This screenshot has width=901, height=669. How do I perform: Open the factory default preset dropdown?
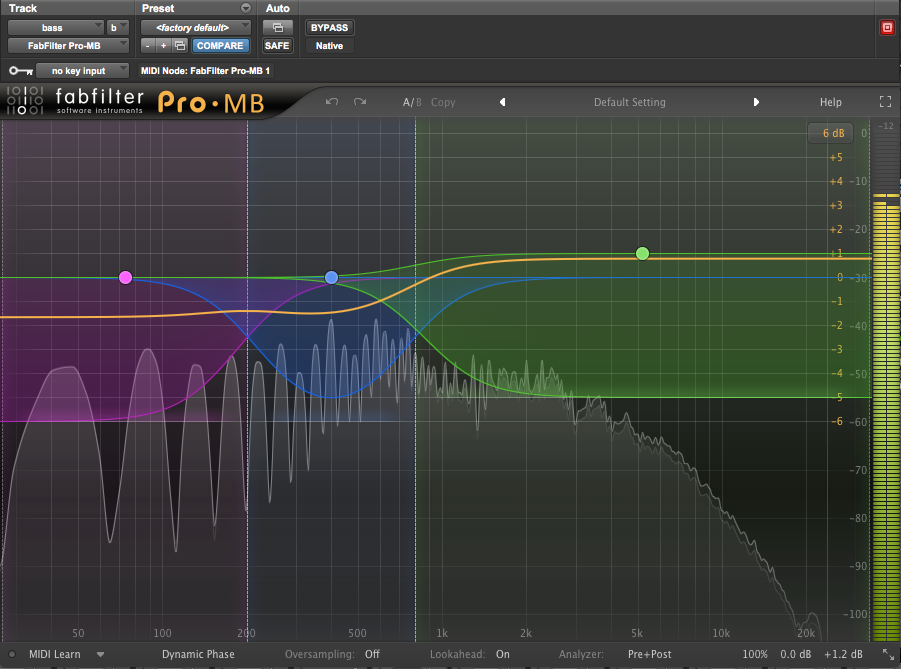(x=196, y=28)
